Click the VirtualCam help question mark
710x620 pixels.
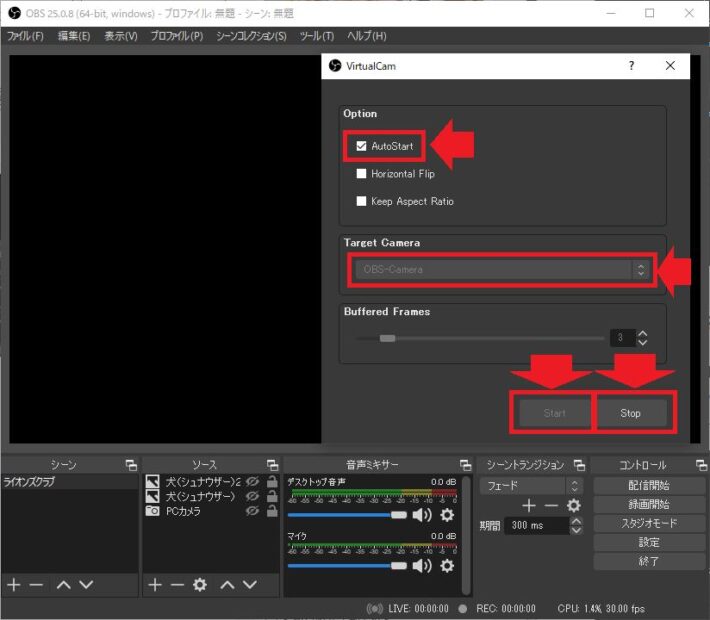(631, 66)
